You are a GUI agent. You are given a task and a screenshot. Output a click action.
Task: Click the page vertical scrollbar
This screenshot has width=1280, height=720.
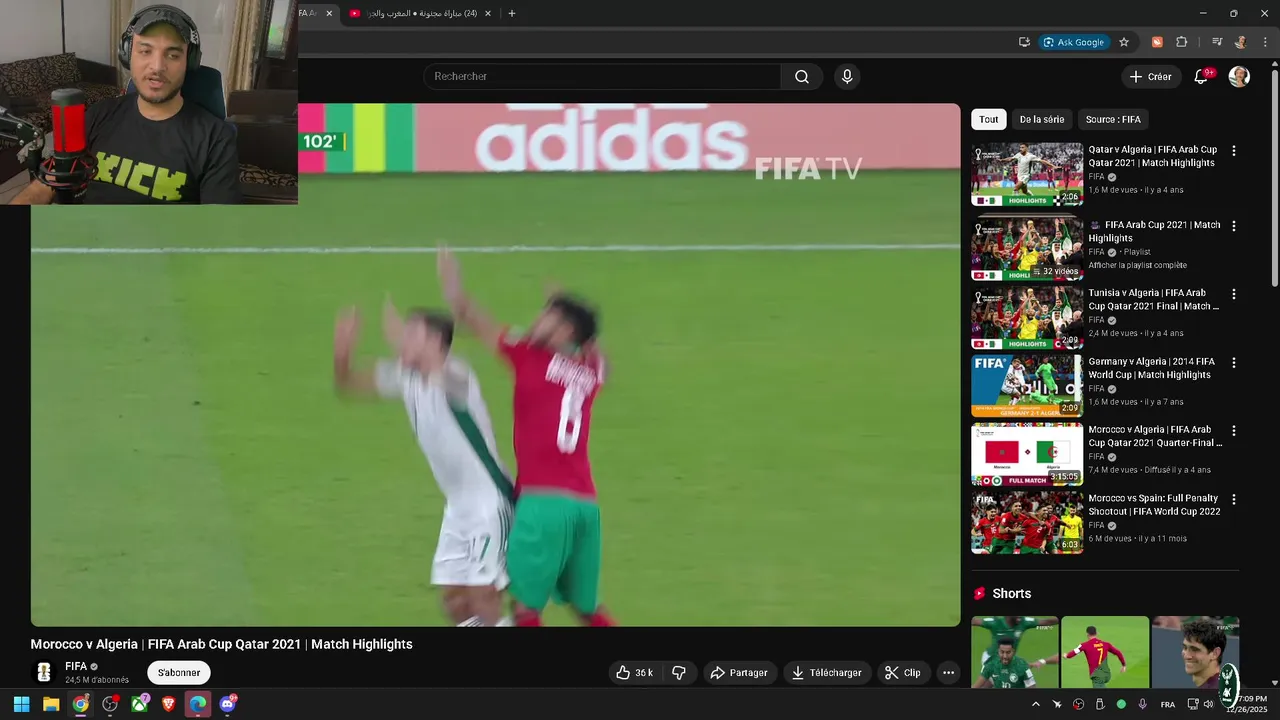(1274, 180)
